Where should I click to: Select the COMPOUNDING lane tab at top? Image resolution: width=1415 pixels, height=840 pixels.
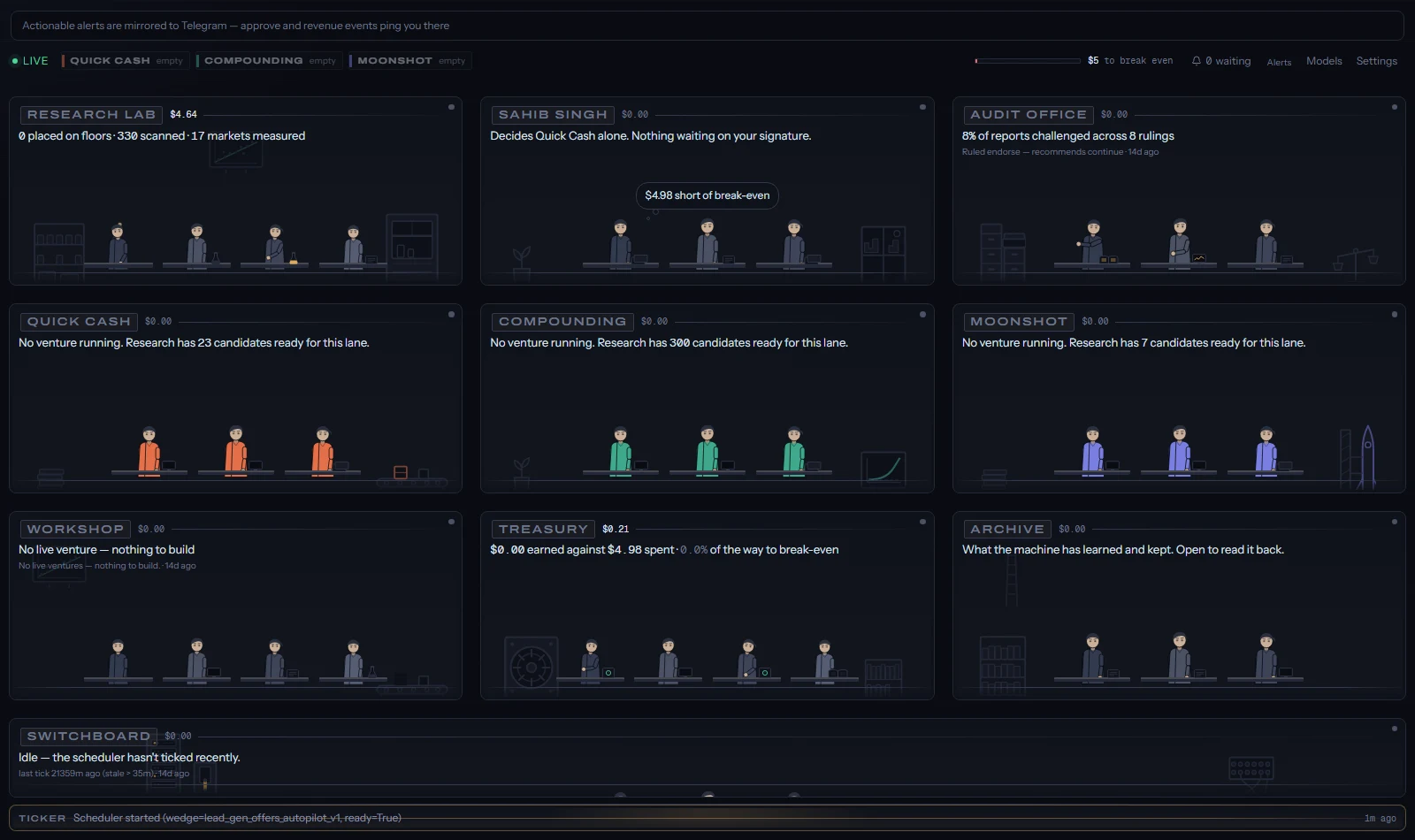pos(269,61)
